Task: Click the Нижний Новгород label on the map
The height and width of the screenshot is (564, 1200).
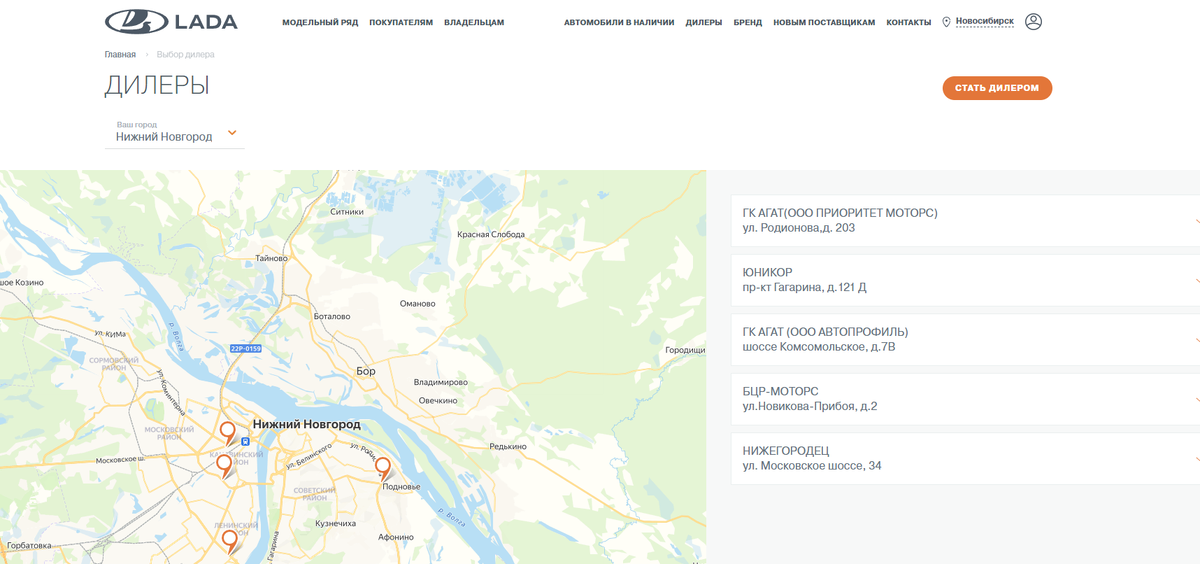Action: point(307,425)
